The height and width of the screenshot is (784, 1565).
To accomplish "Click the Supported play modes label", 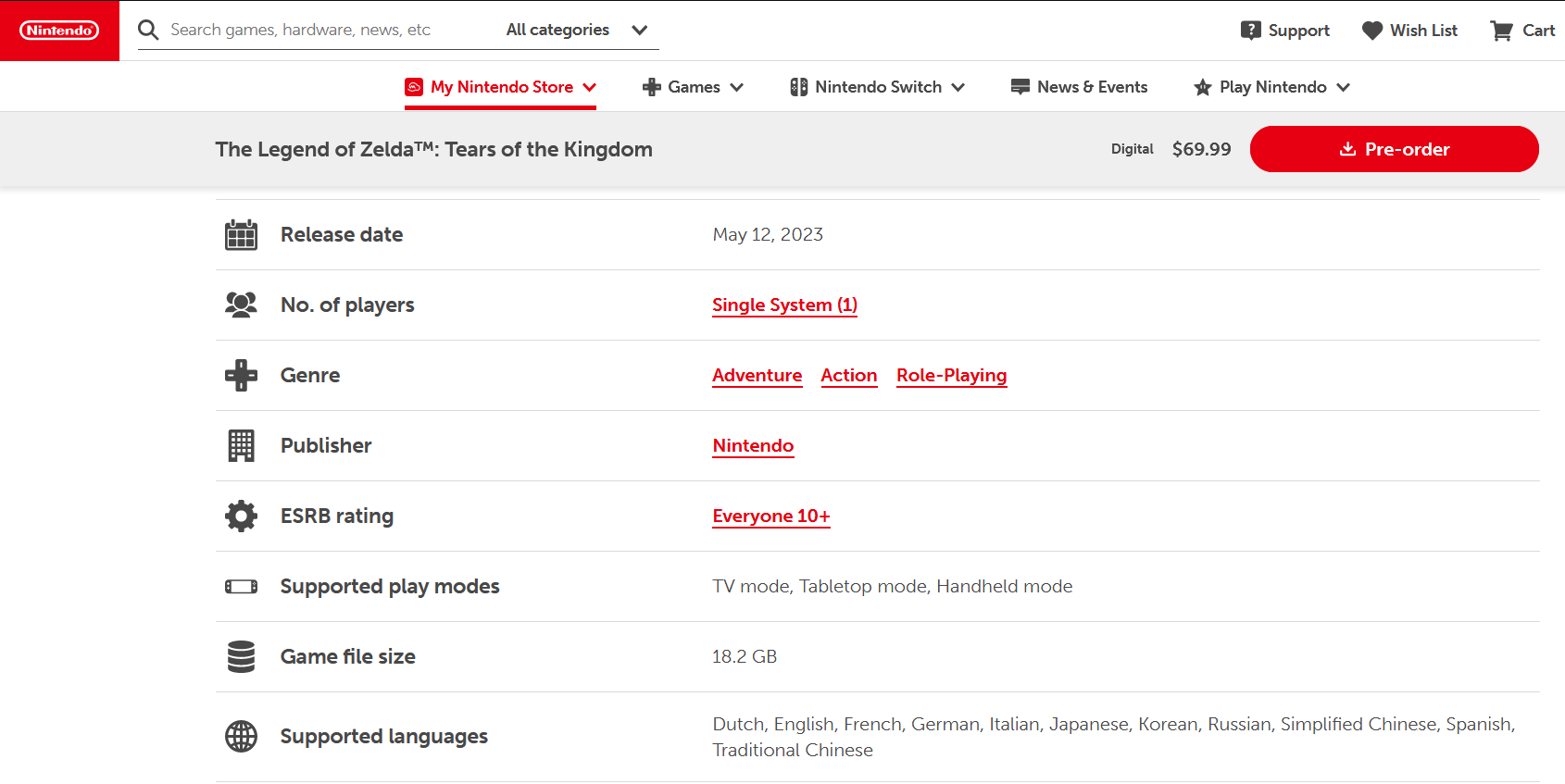I will point(390,586).
